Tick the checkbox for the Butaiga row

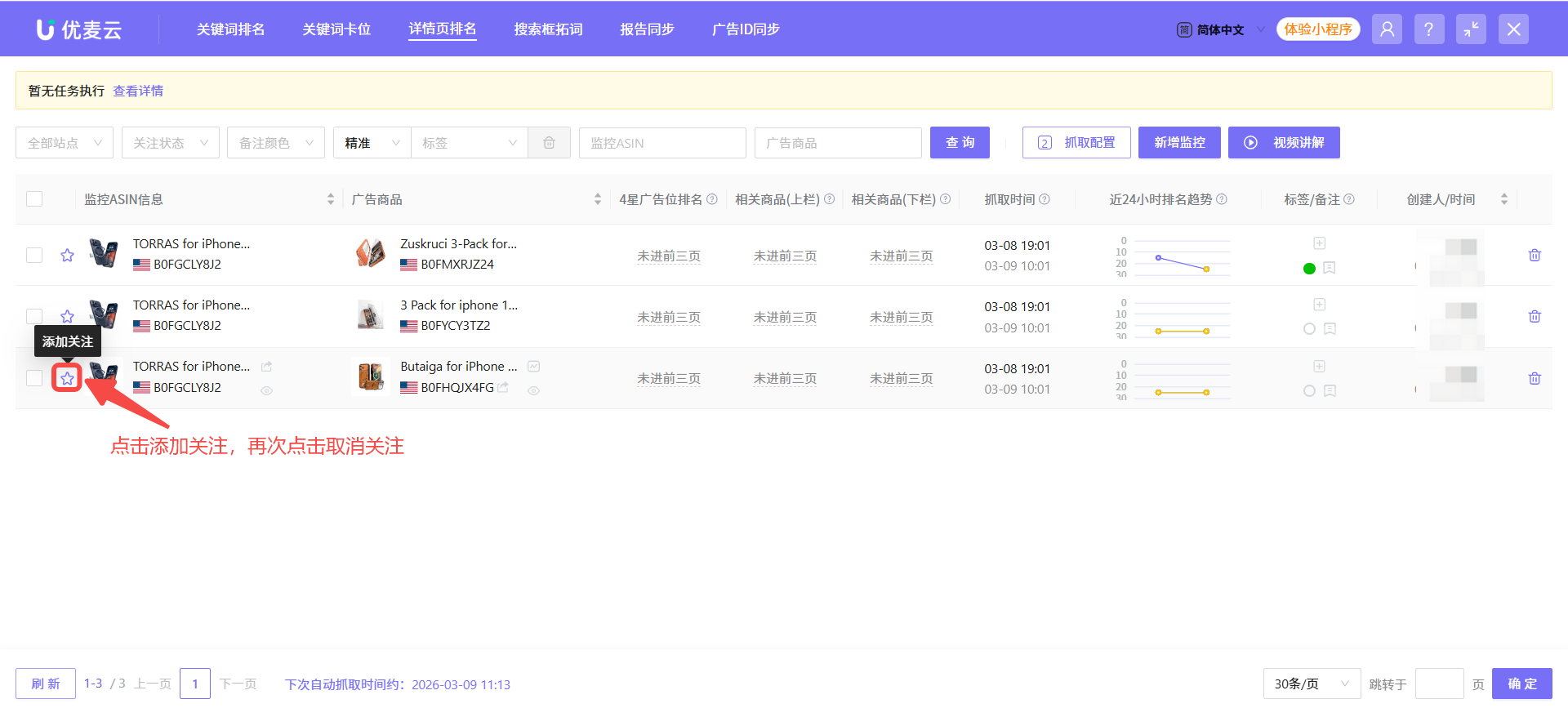click(34, 378)
